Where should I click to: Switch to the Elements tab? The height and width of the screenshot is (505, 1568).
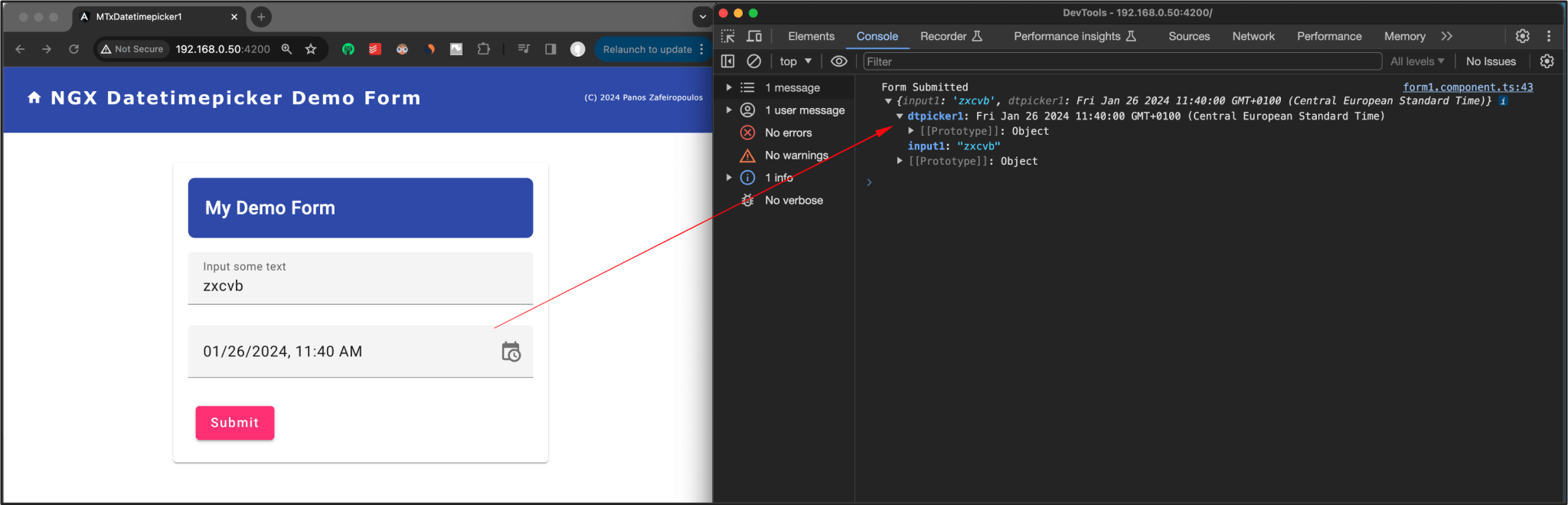pos(811,36)
